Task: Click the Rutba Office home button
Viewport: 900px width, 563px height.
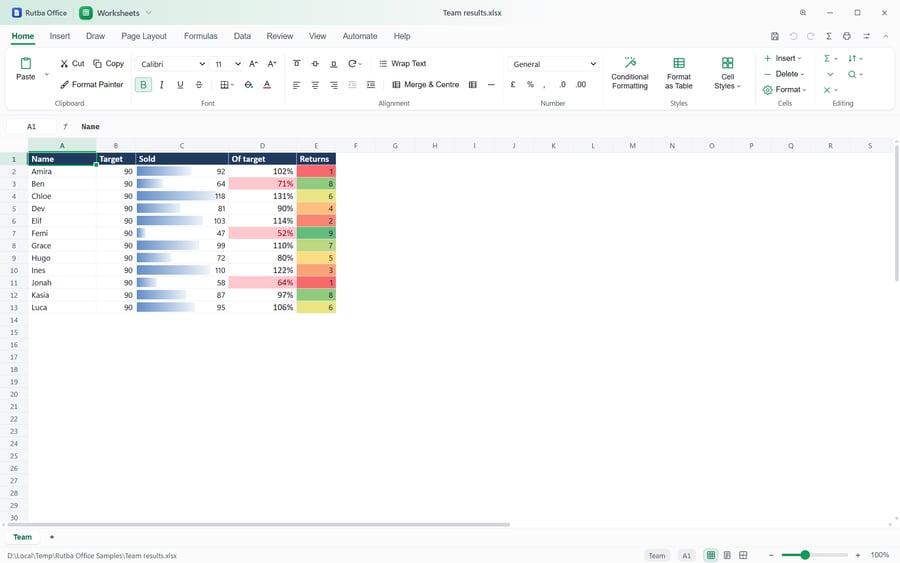Action: point(40,13)
